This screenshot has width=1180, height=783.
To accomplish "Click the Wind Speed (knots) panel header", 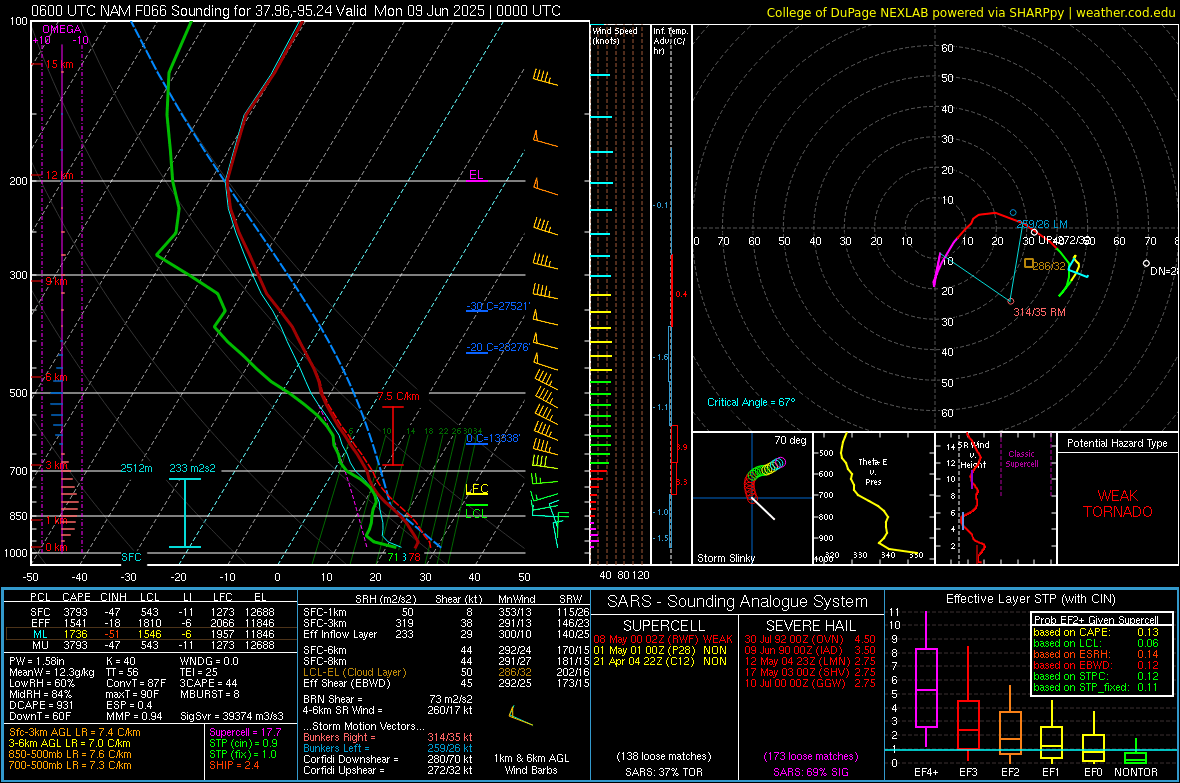I will point(615,35).
